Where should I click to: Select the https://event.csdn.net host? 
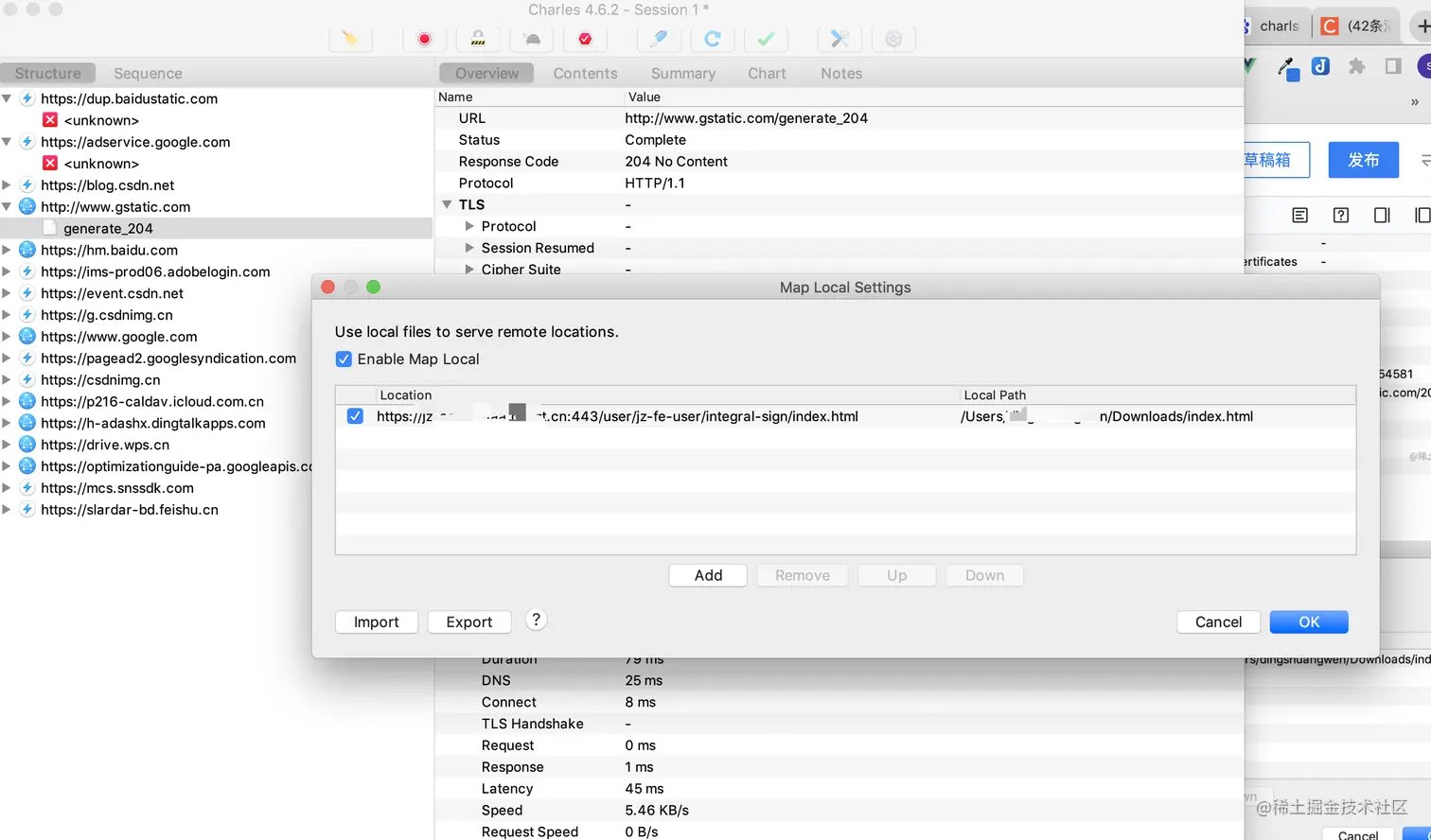[x=112, y=293]
